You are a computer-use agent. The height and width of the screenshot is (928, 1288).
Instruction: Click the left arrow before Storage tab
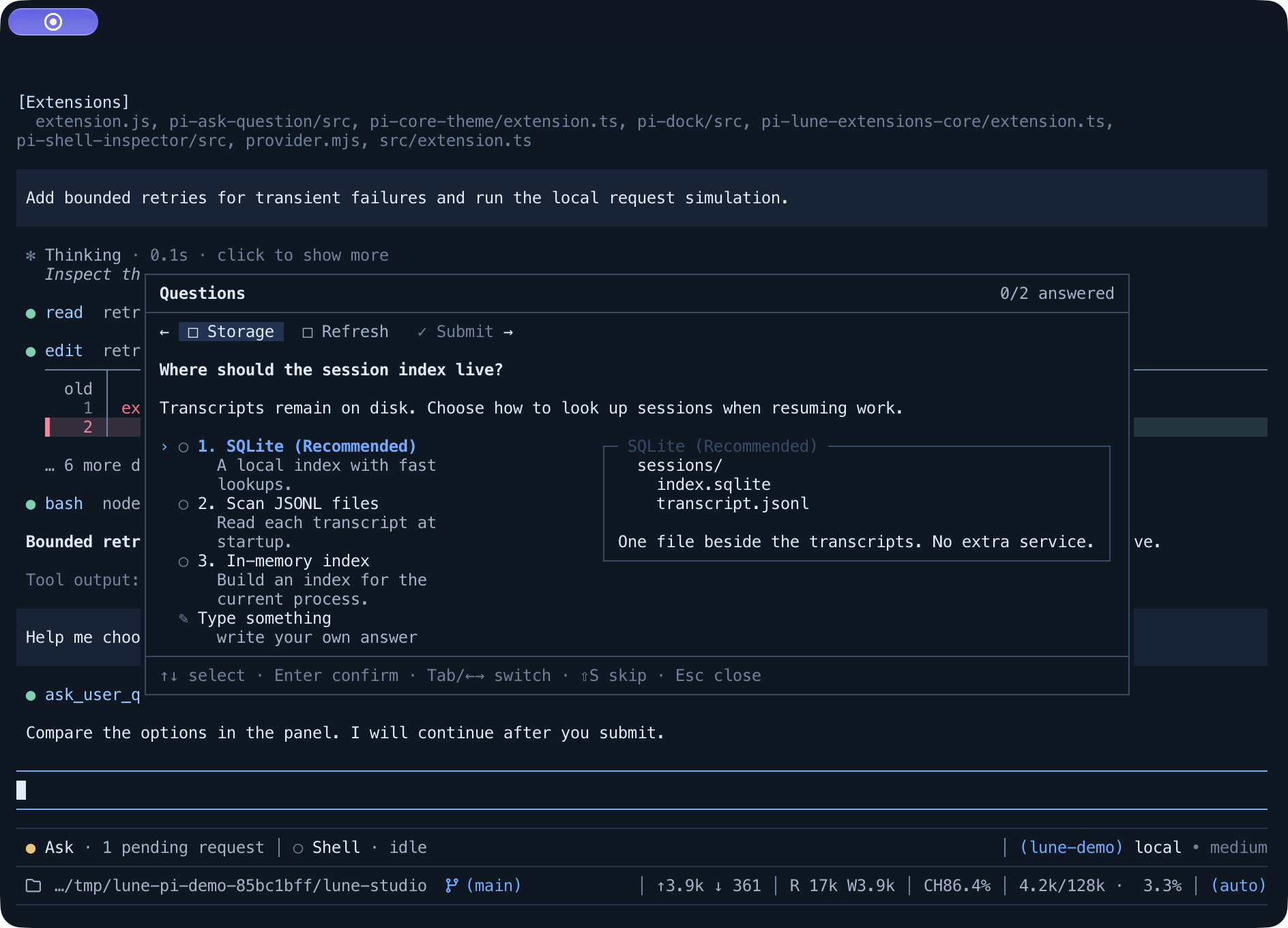click(164, 332)
